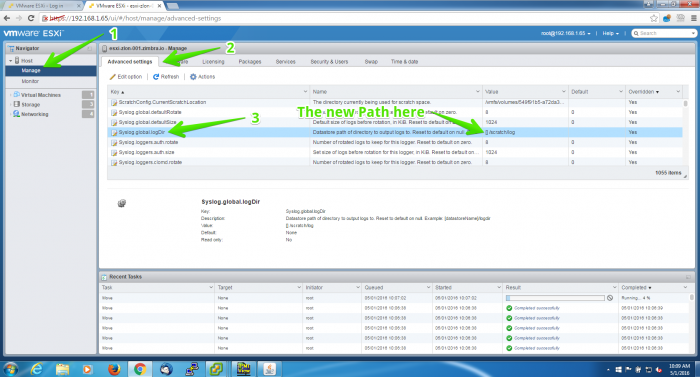This screenshot has width=700, height=377.
Task: Click the Virtual Machines icon
Action: 17,95
